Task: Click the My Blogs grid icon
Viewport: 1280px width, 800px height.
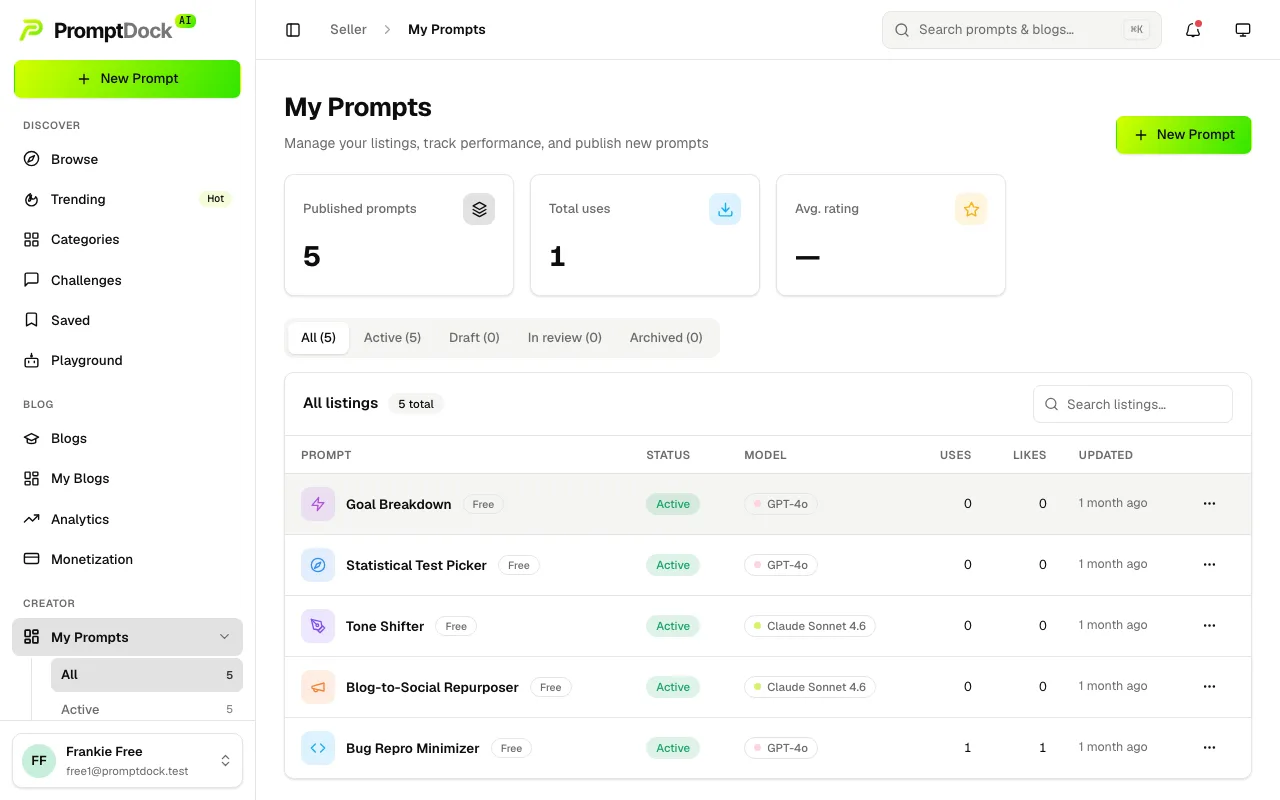Action: coord(31,478)
